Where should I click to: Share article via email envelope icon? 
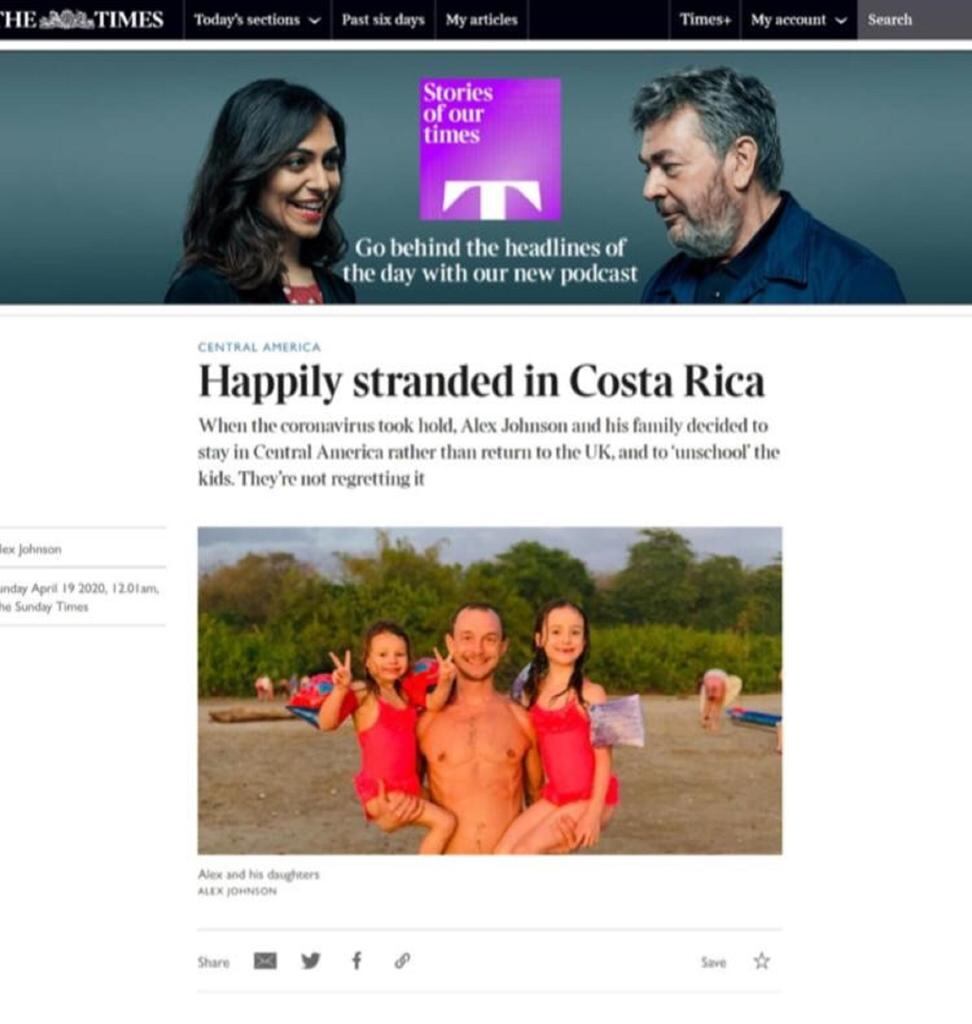(x=265, y=961)
